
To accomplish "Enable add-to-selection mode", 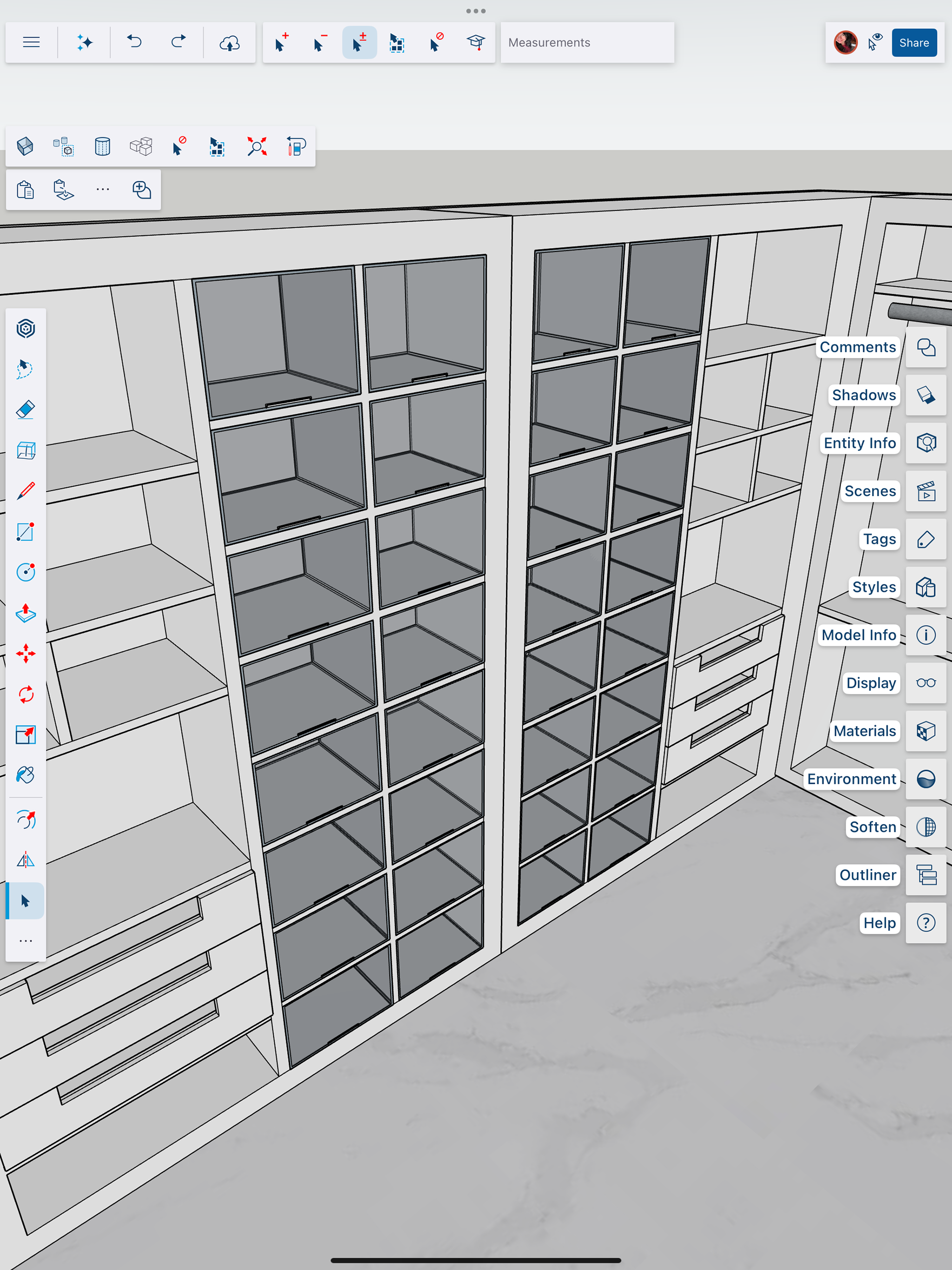I will click(x=281, y=43).
